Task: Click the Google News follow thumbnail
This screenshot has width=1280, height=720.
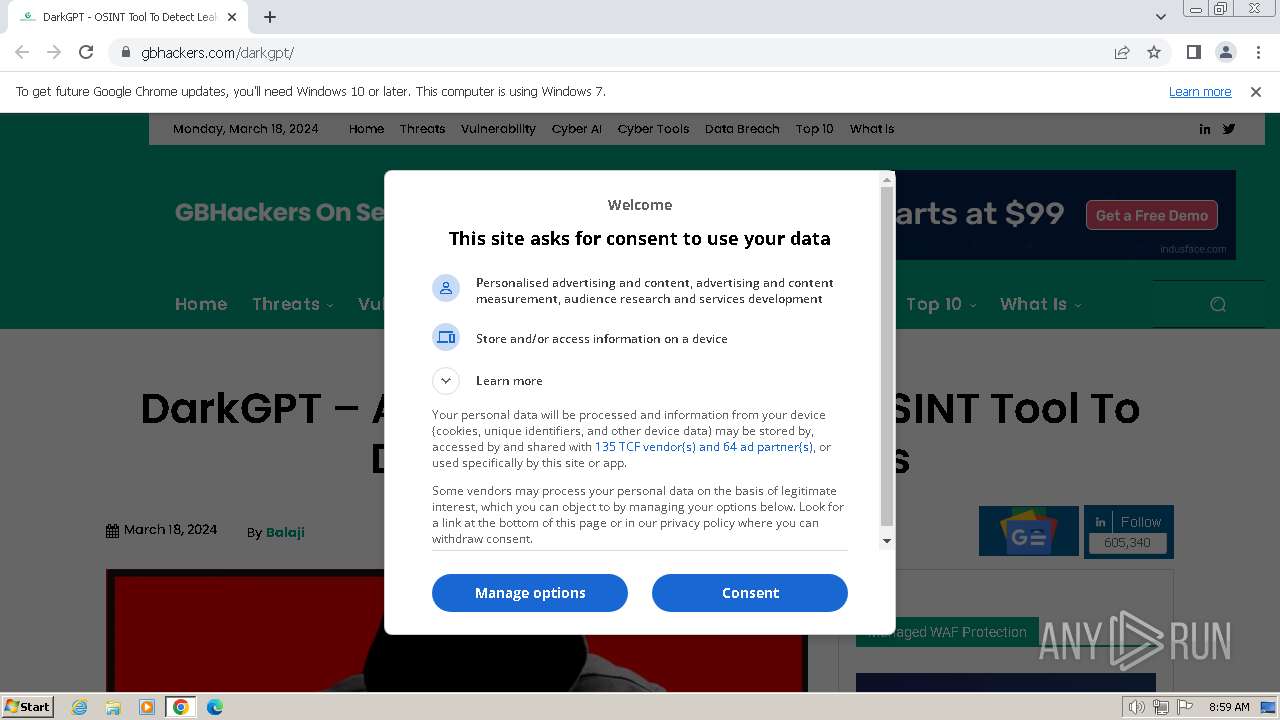Action: [1029, 531]
